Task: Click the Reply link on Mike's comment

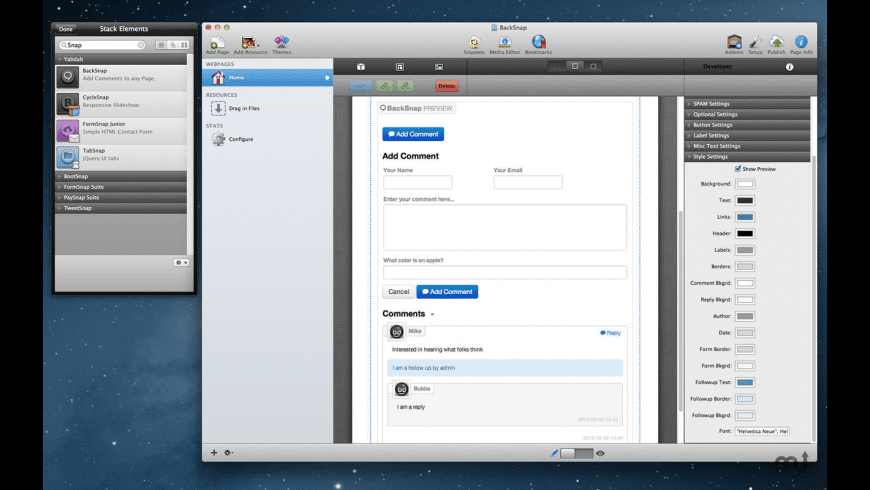Action: click(x=610, y=333)
